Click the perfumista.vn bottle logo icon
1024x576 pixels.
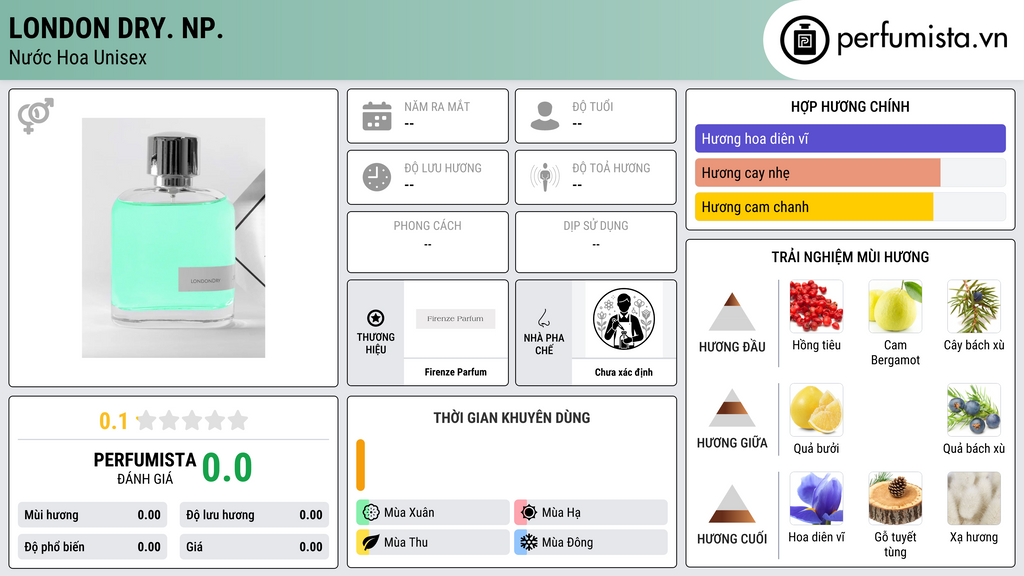(804, 40)
